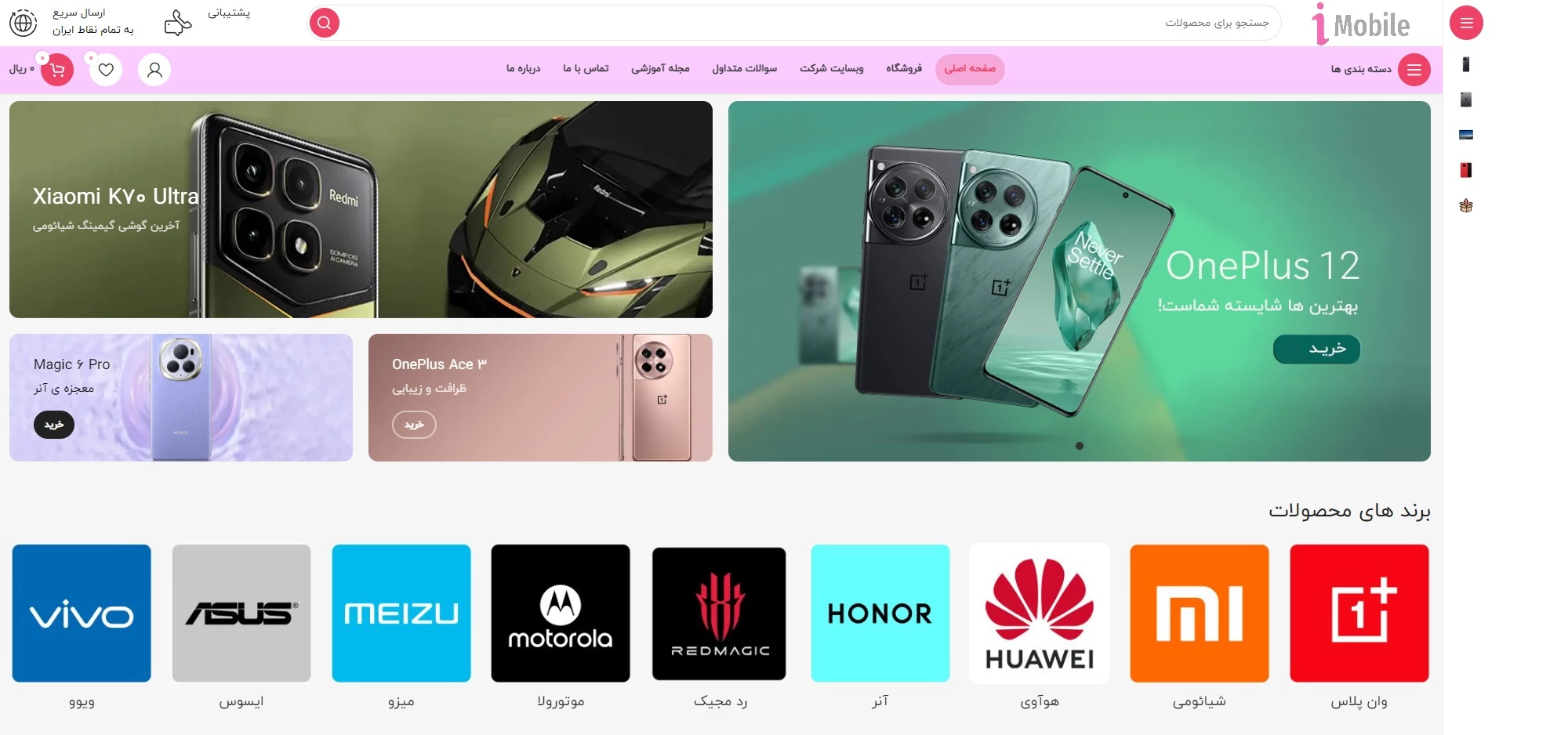1568x735 pixels.
Task: Click the user account icon
Action: click(x=154, y=70)
